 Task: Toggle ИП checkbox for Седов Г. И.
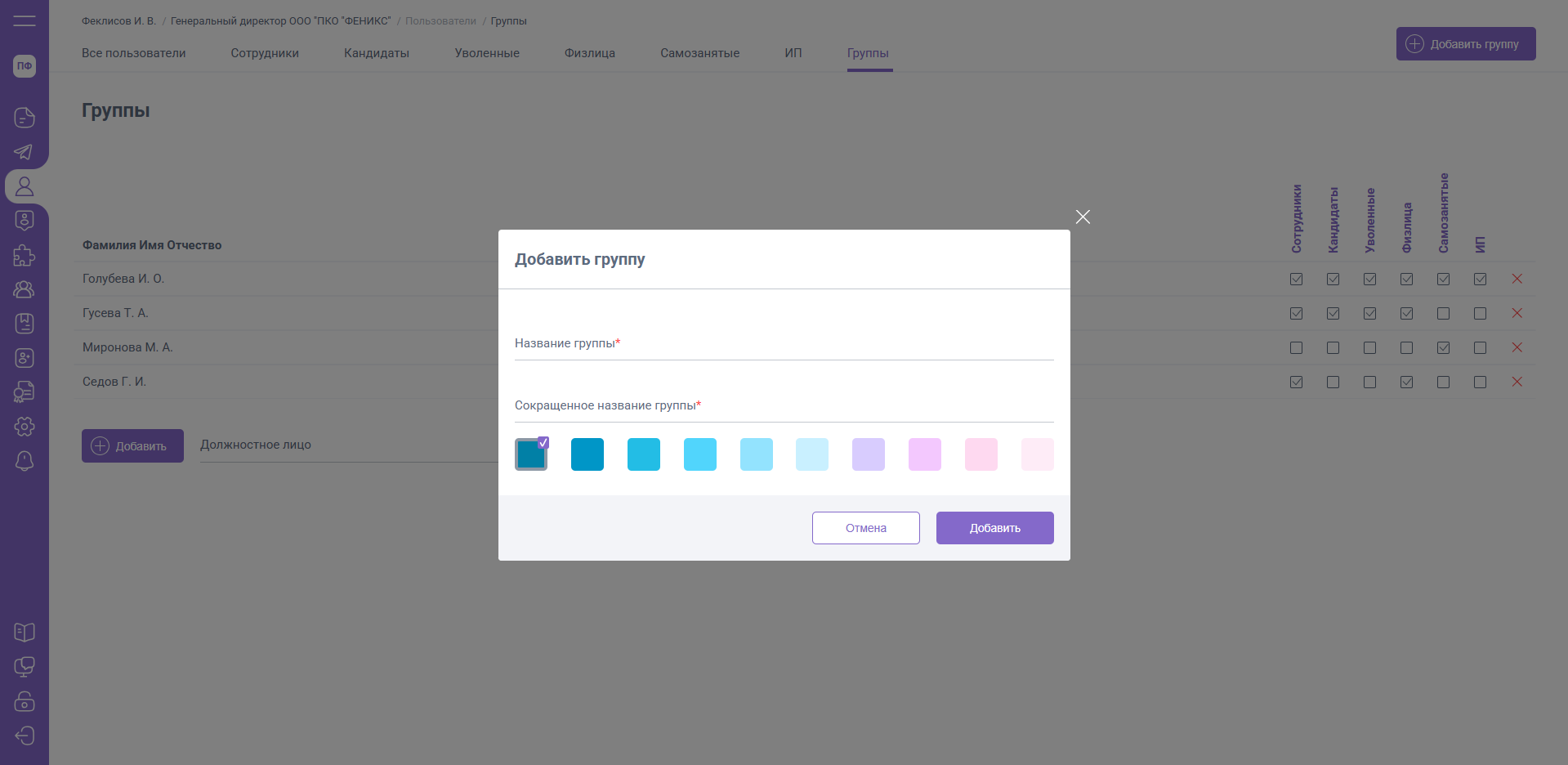[x=1480, y=382]
